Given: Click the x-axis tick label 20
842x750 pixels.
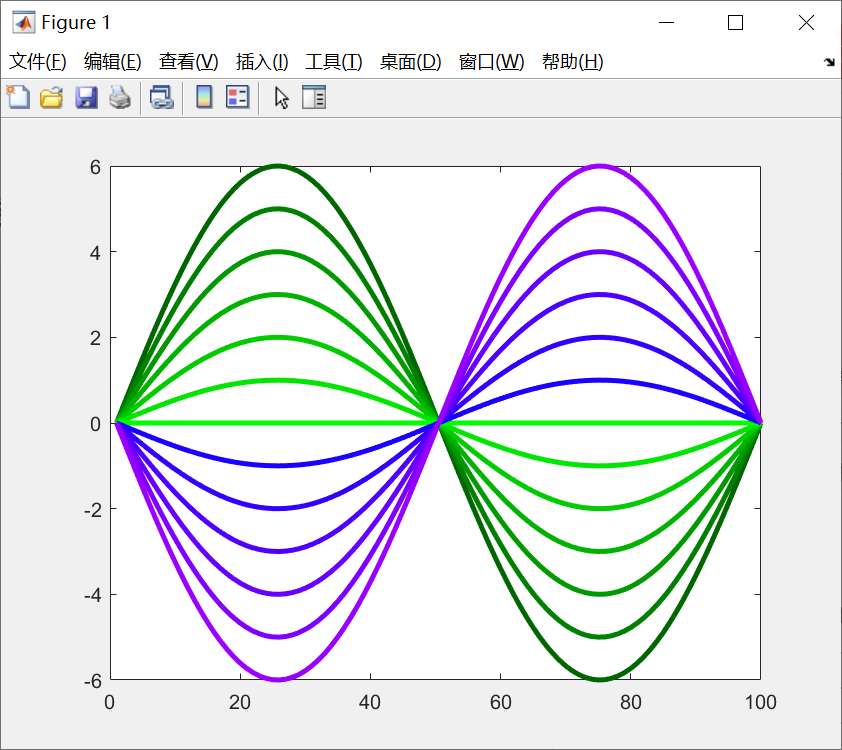Looking at the screenshot, I should [x=240, y=702].
